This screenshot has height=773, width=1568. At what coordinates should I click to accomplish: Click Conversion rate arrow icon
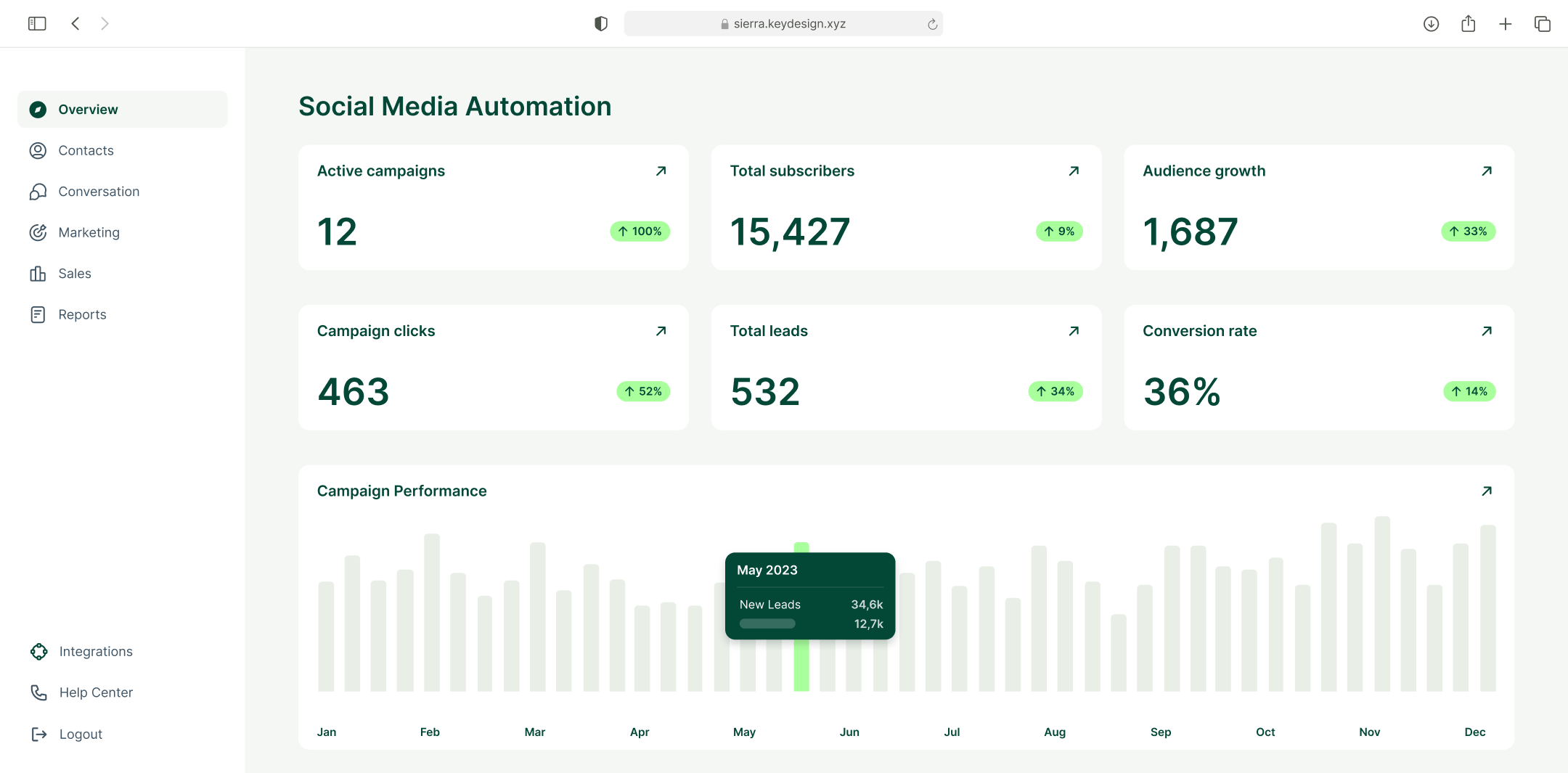(1486, 331)
